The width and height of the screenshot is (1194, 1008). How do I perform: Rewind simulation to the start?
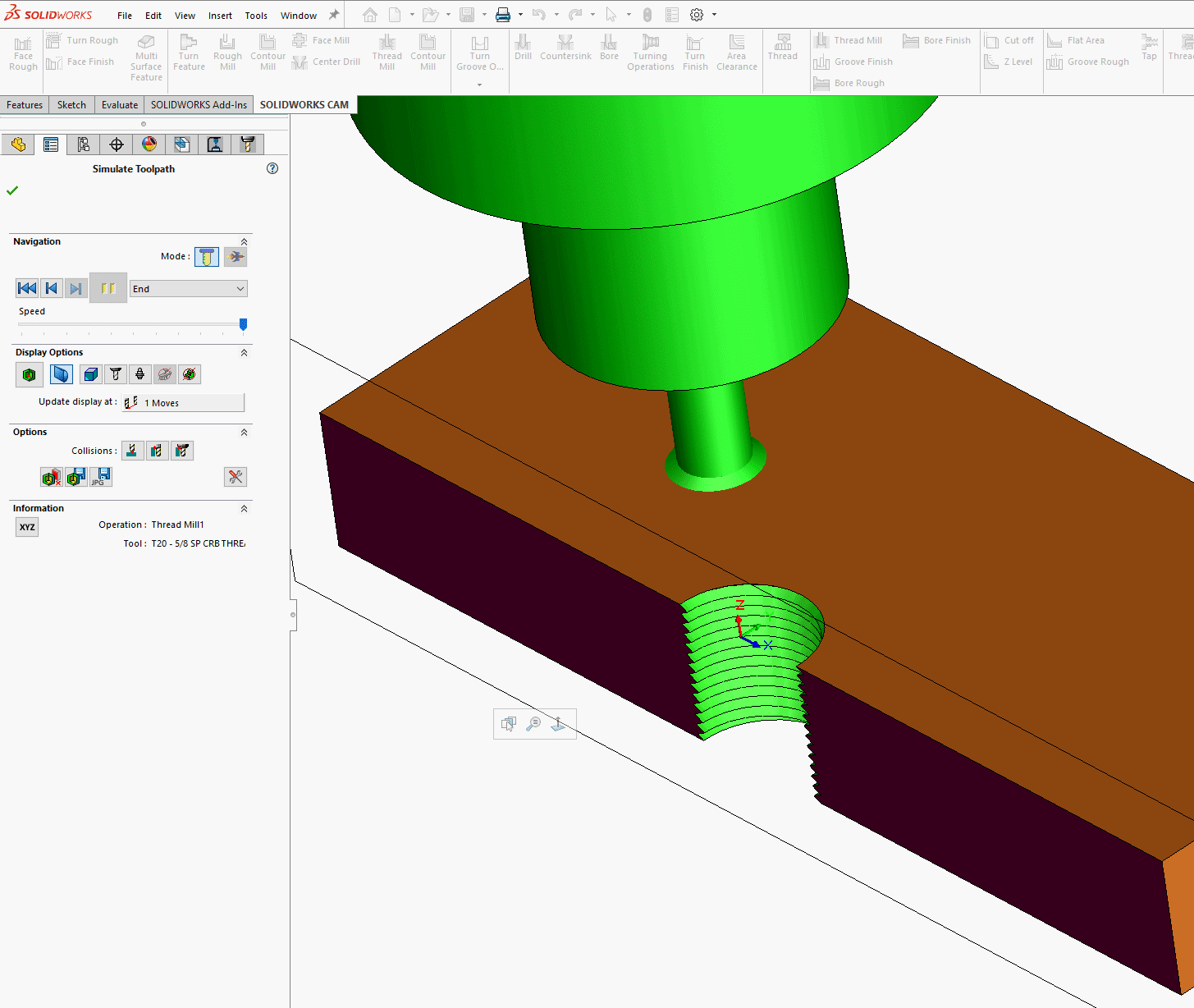(x=26, y=288)
